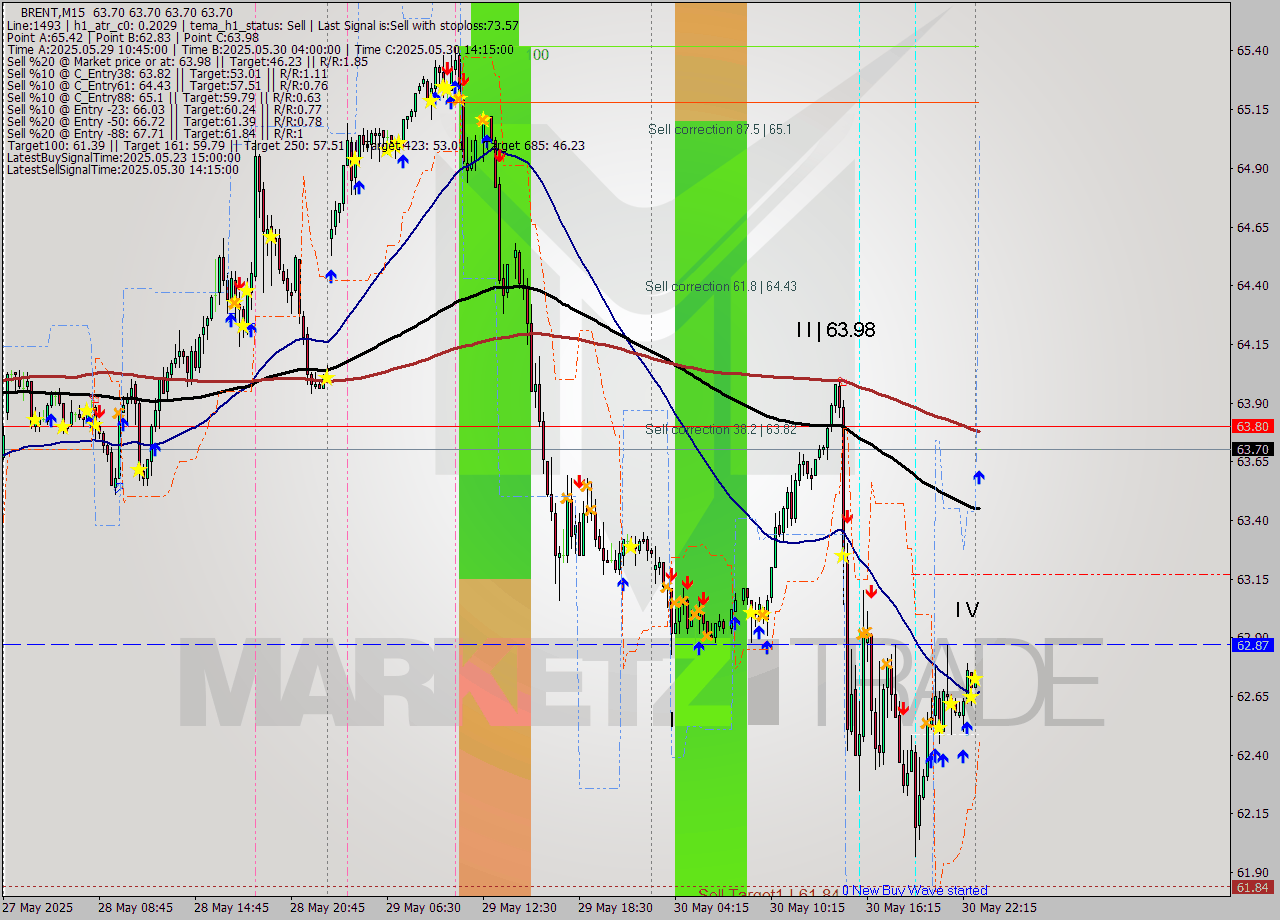Click the orange star near Target 685 label
Screen dimensions: 1280x920
coord(483,119)
